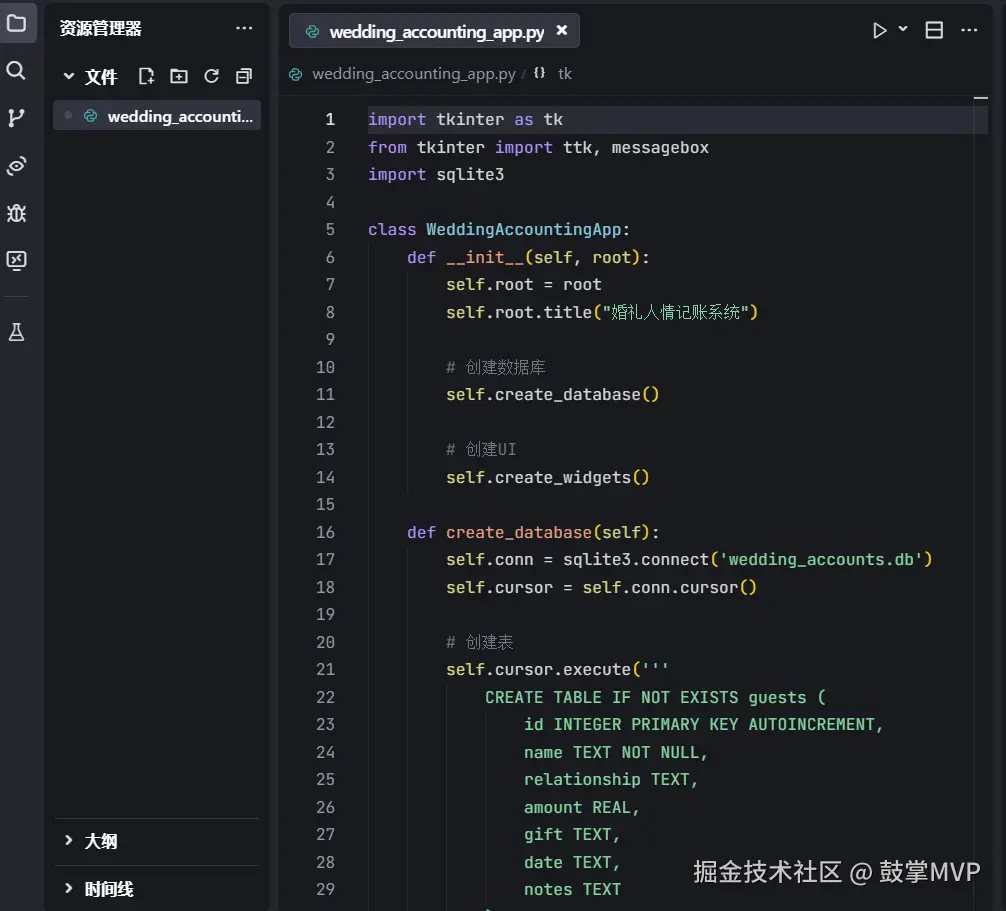Collapse all folders in explorer
1006x911 pixels.
(x=244, y=76)
